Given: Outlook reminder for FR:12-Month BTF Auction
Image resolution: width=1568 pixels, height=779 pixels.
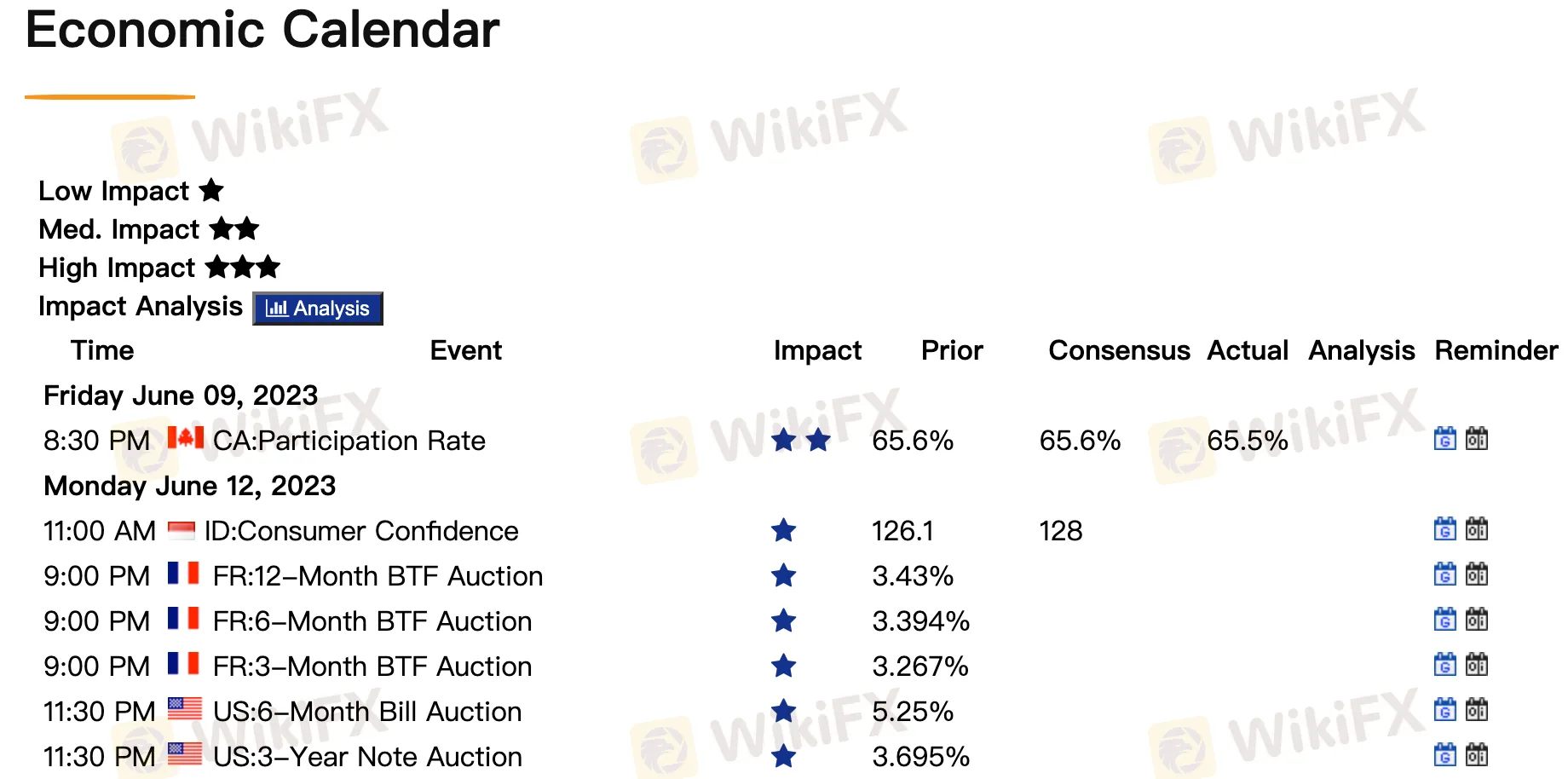Looking at the screenshot, I should (x=1477, y=574).
